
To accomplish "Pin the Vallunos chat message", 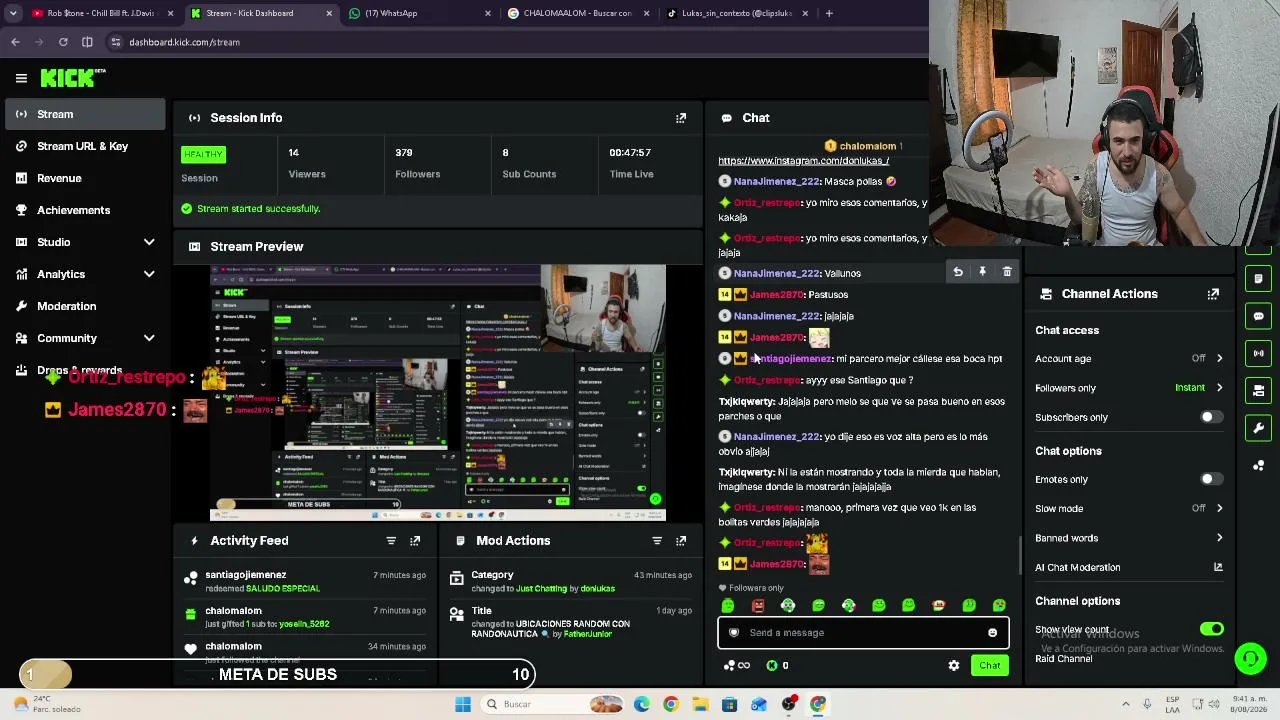I will click(982, 272).
